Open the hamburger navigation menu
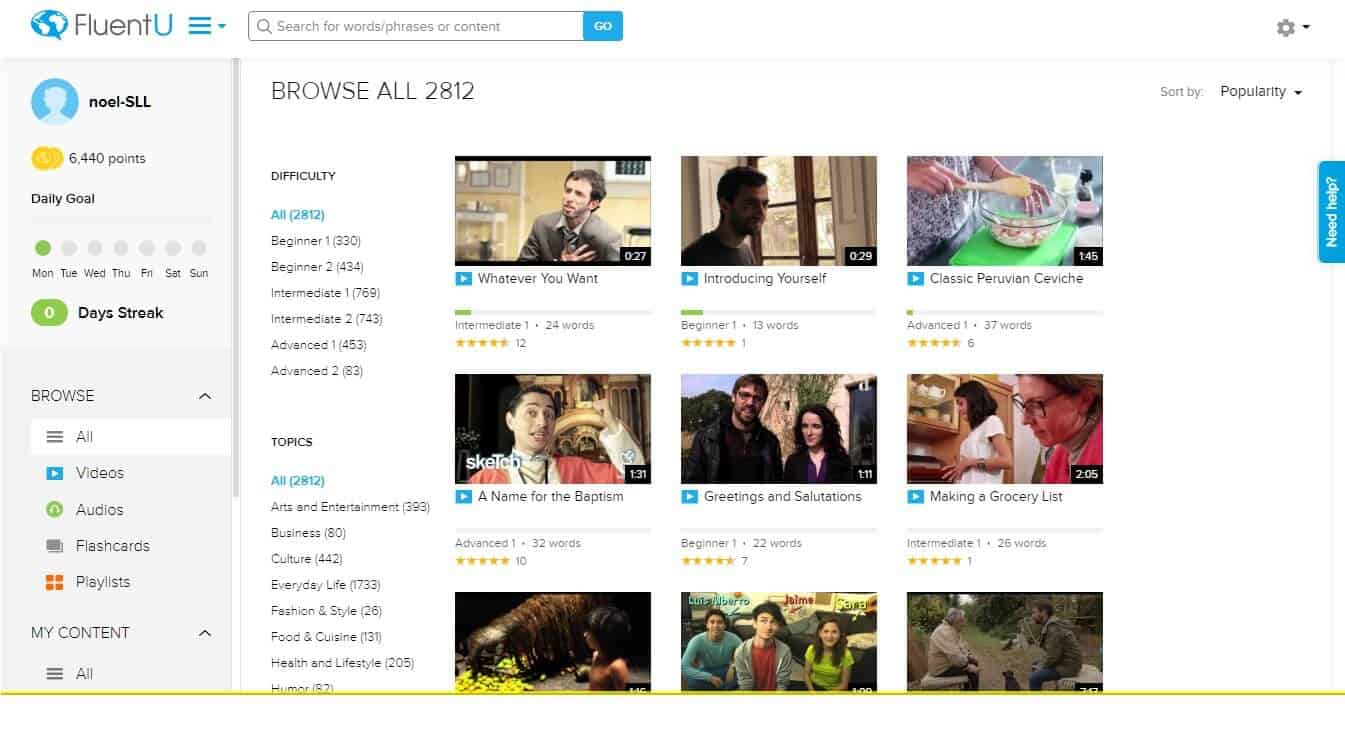The image size is (1345, 733). tap(206, 26)
